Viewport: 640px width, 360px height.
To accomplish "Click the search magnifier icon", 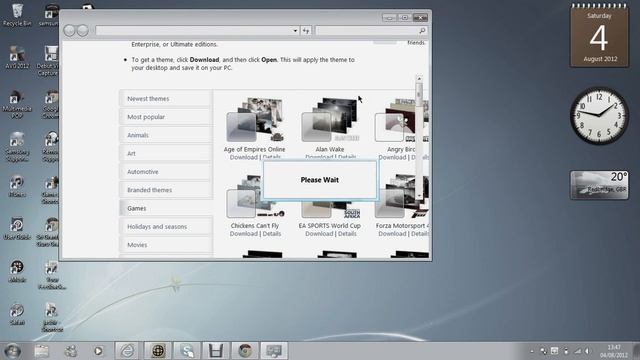I will pyautogui.click(x=422, y=31).
